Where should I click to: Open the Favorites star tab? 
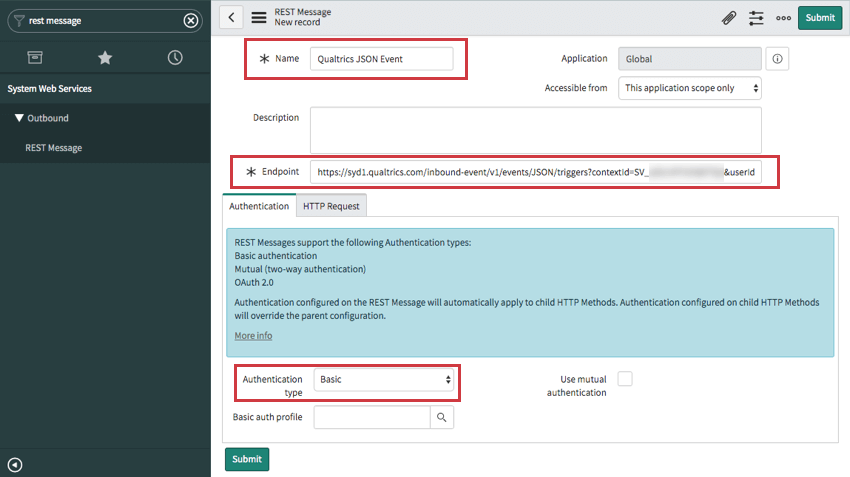point(105,57)
